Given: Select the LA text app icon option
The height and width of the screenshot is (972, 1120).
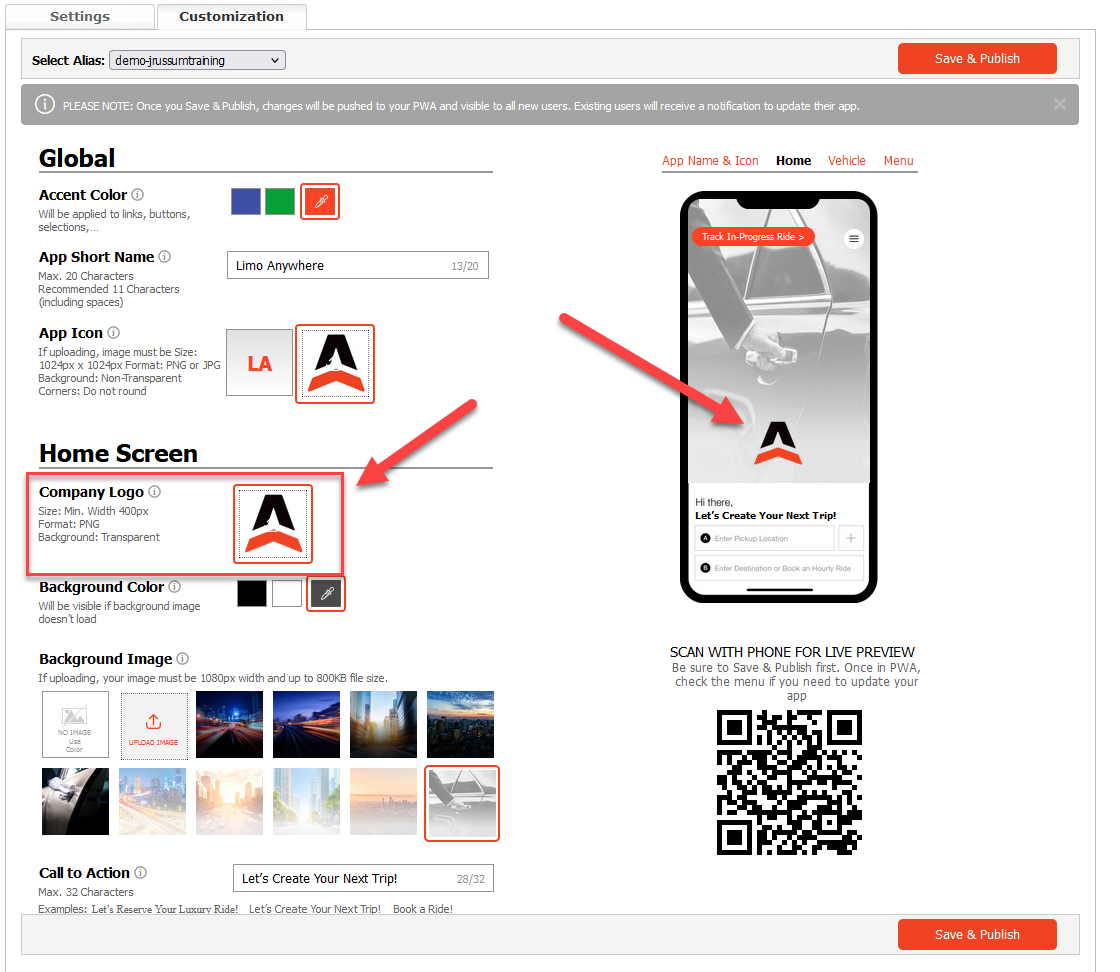Looking at the screenshot, I should click(x=260, y=363).
